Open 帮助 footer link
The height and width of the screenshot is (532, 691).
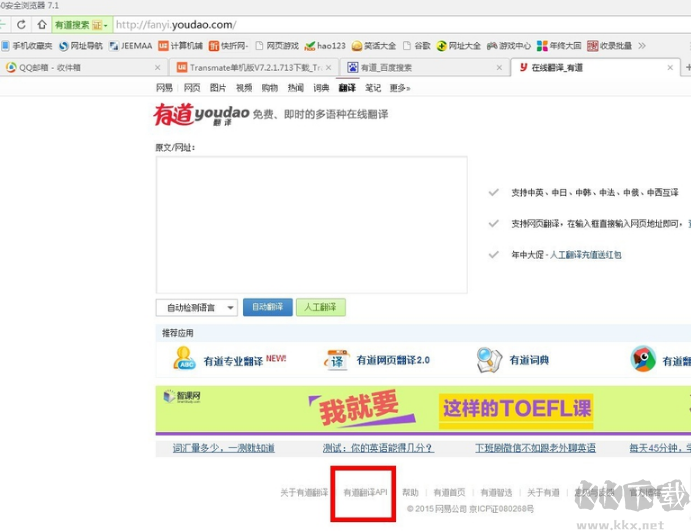(410, 492)
